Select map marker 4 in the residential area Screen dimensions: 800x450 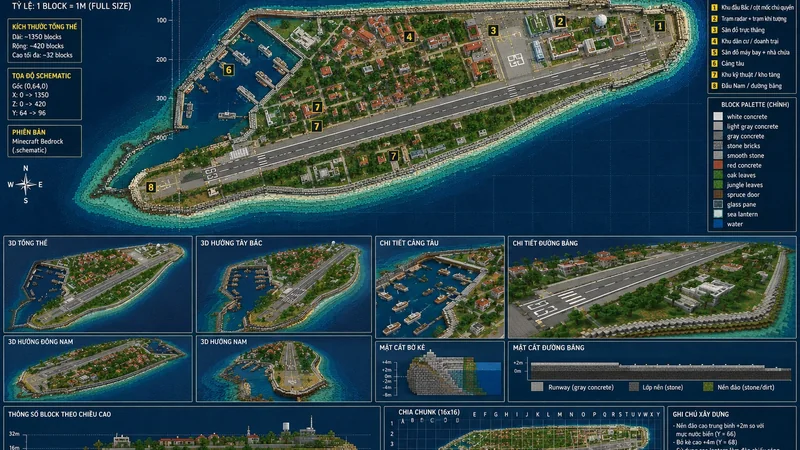point(409,37)
